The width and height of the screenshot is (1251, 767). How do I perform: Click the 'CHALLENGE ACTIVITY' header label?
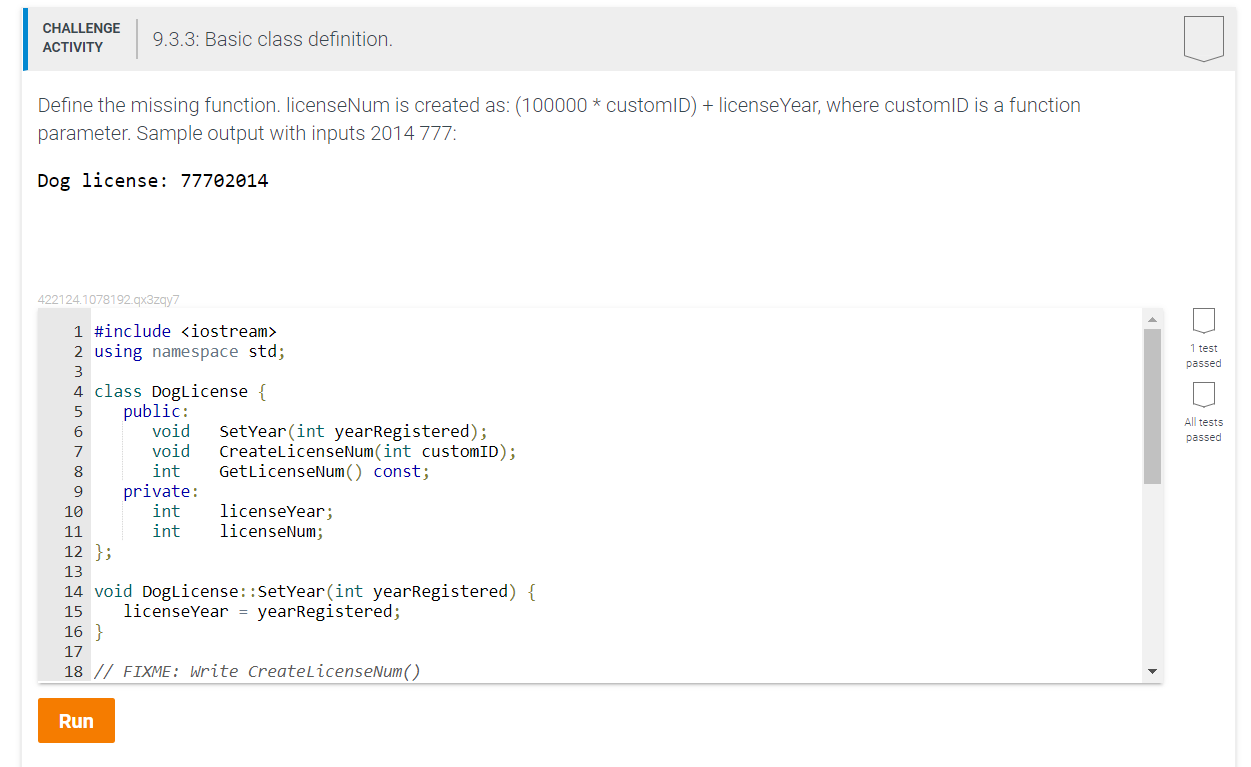click(81, 36)
